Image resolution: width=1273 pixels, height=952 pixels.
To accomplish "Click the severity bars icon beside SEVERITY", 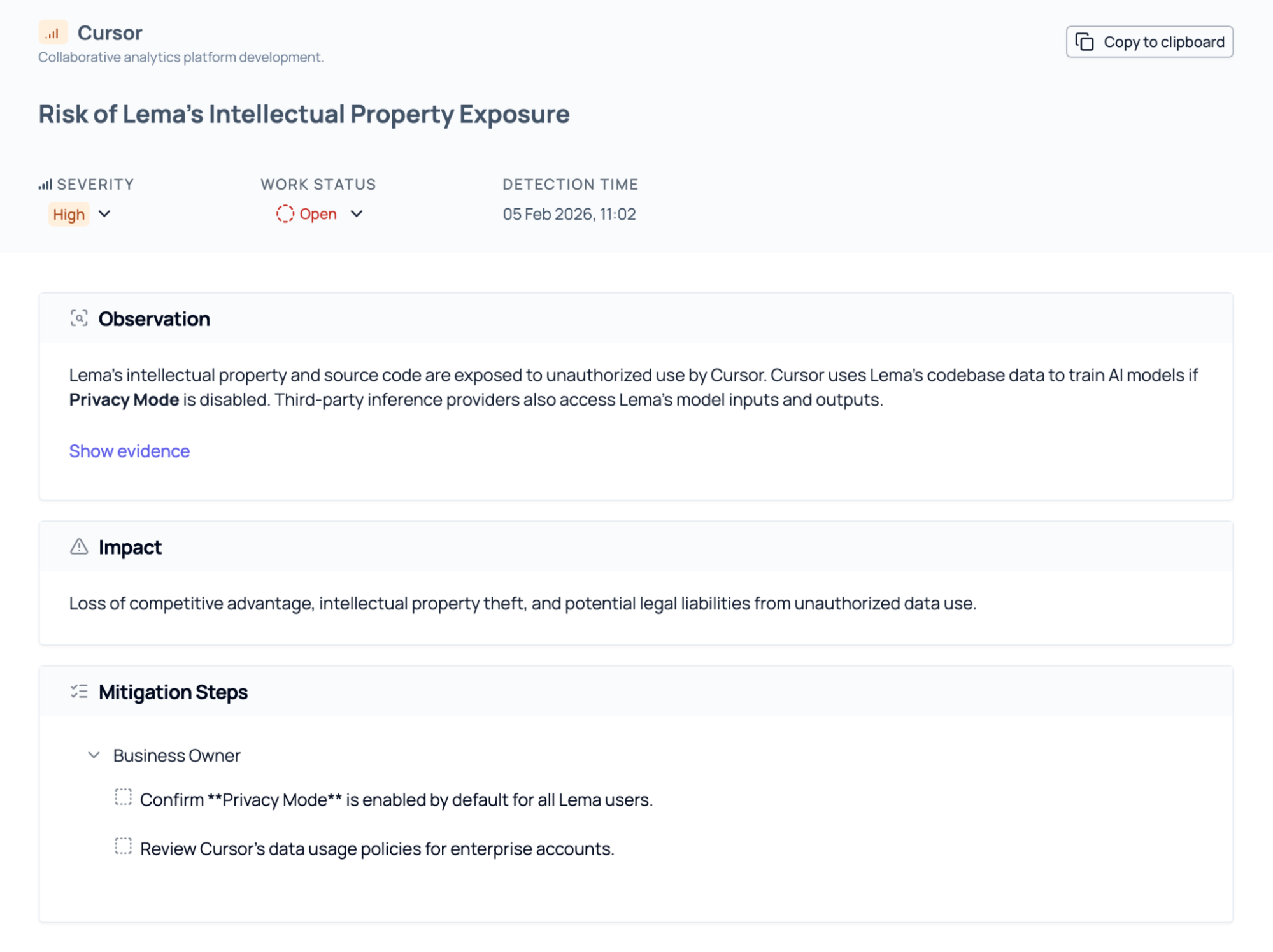I will (x=45, y=185).
